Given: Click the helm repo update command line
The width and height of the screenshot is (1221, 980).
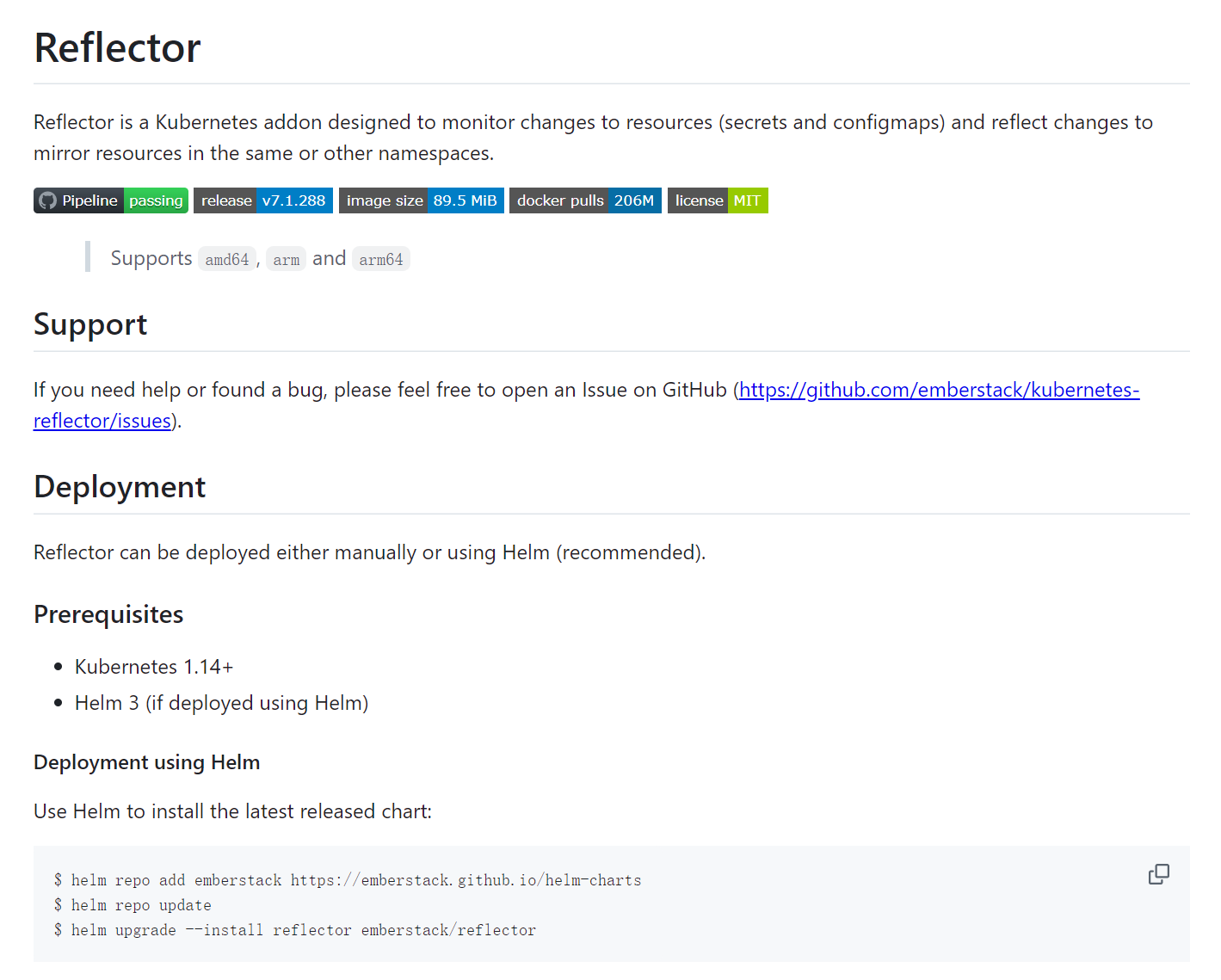Looking at the screenshot, I should point(133,905).
